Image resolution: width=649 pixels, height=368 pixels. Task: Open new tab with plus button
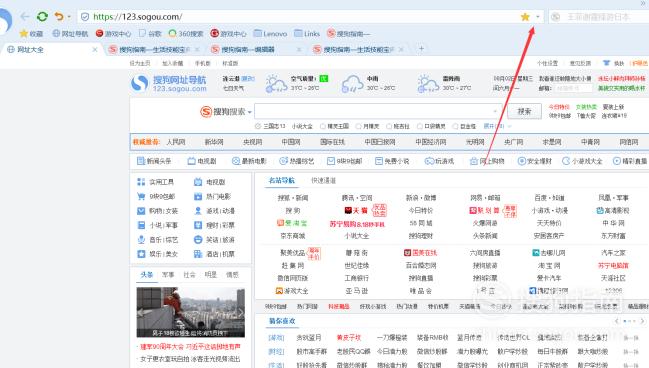tap(421, 49)
